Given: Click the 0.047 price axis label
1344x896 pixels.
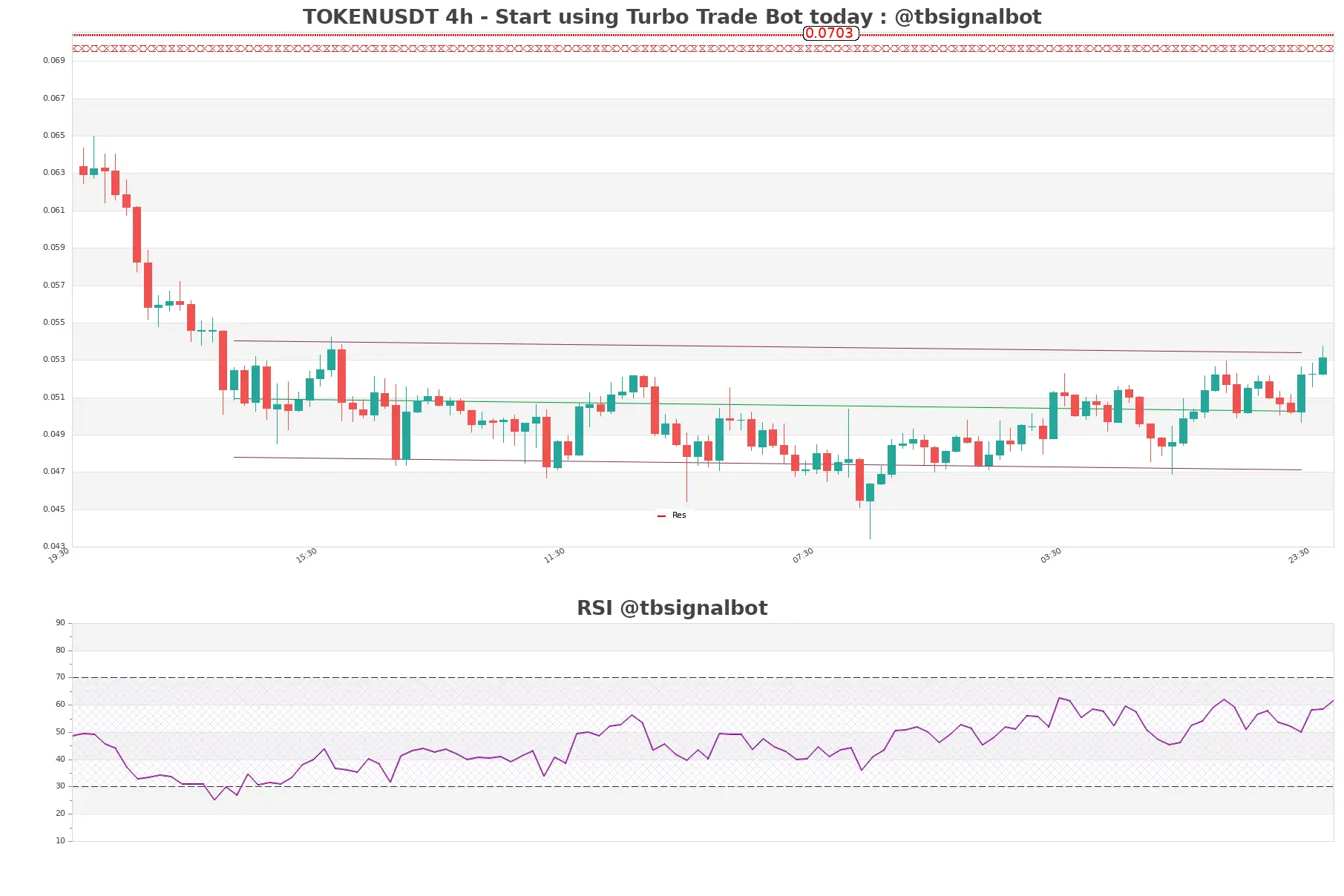Looking at the screenshot, I should click(x=54, y=472).
